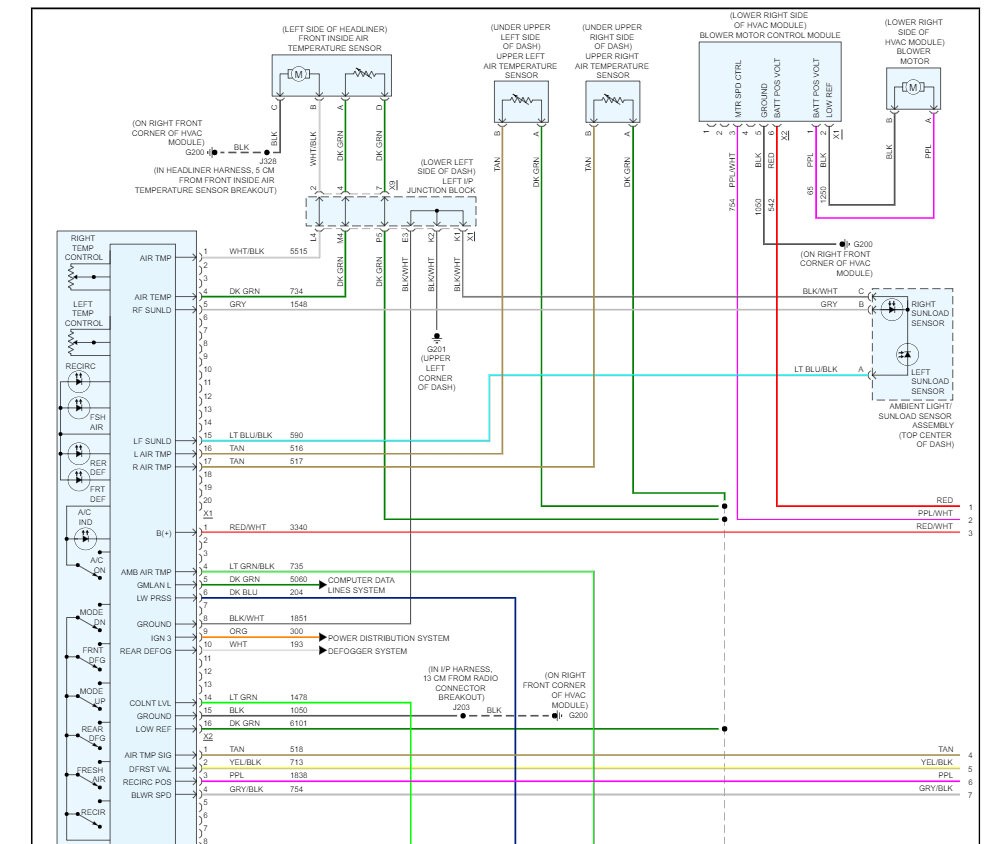986x844 pixels.
Task: Click the arrow pointing to Power Distribution System
Action: 323,637
